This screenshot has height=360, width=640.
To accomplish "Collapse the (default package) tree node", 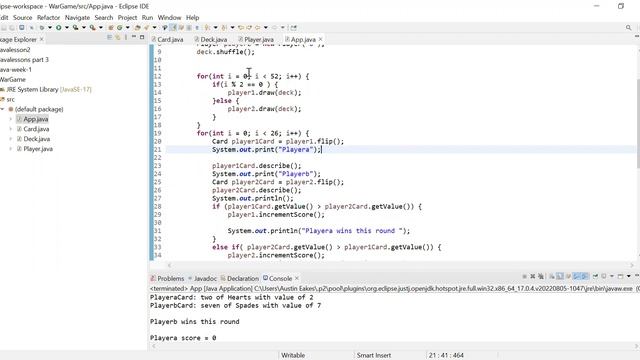I will [3, 109].
